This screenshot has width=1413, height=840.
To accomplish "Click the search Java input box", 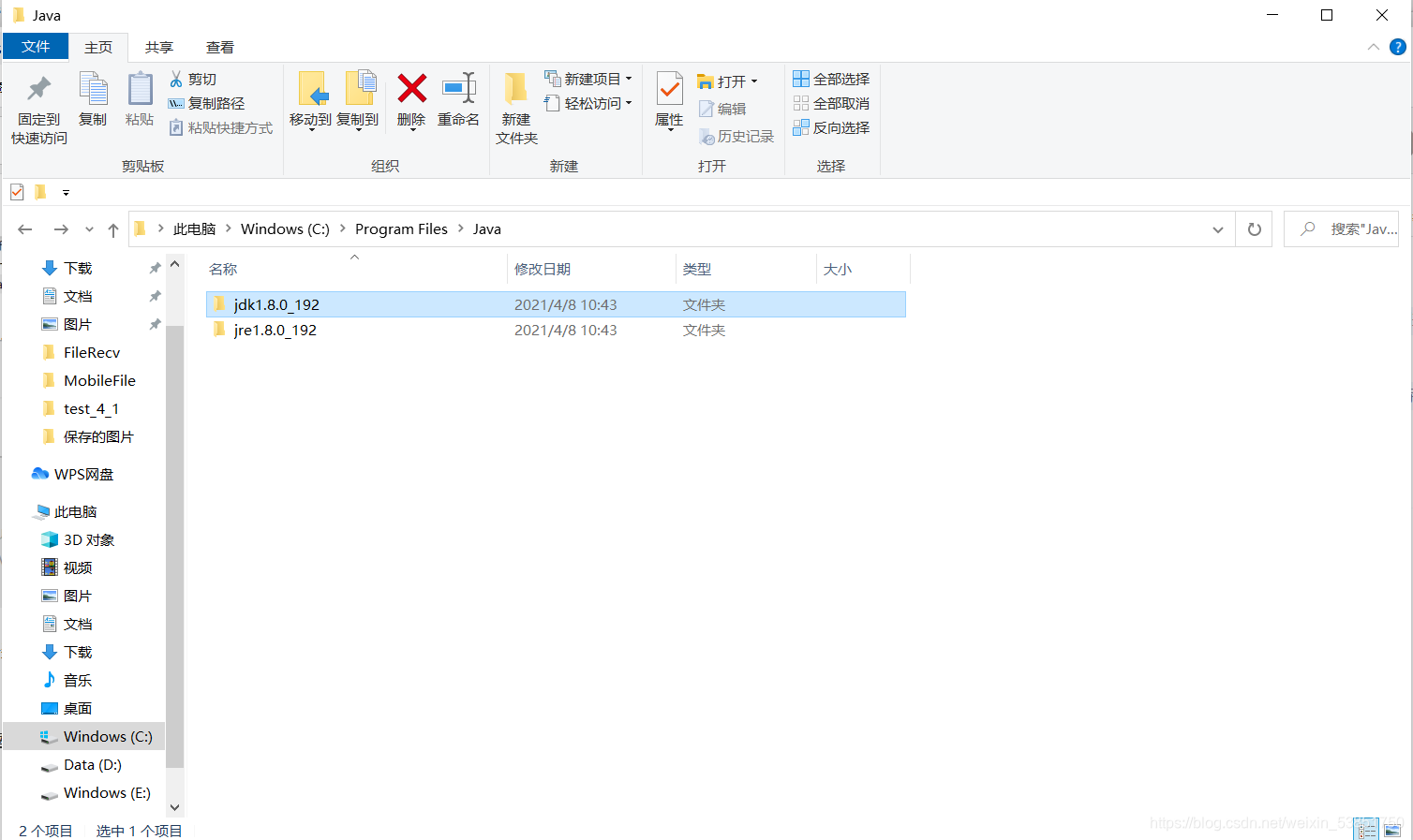I will click(x=1341, y=229).
